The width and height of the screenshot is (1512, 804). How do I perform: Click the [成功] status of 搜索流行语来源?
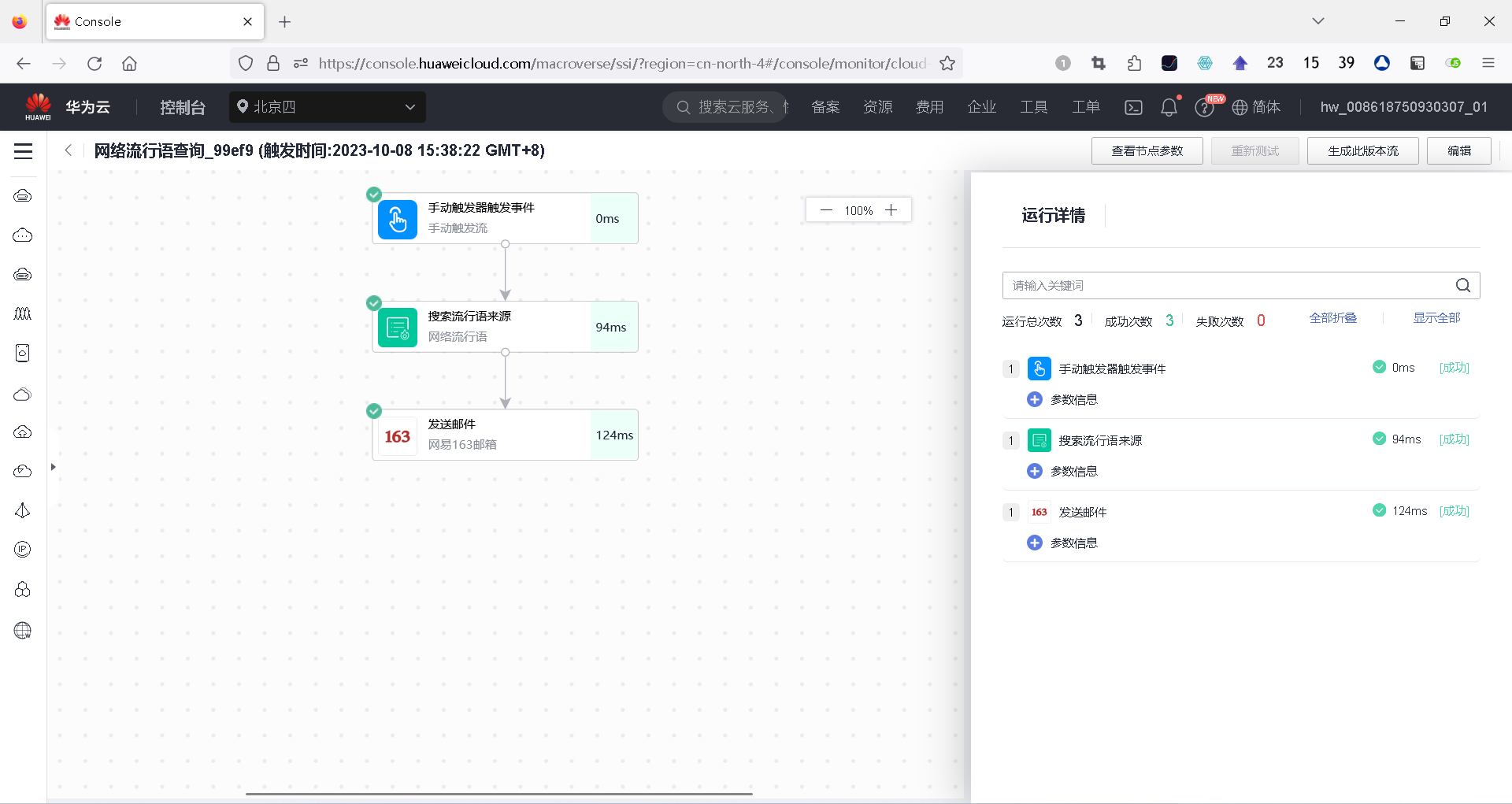point(1454,439)
